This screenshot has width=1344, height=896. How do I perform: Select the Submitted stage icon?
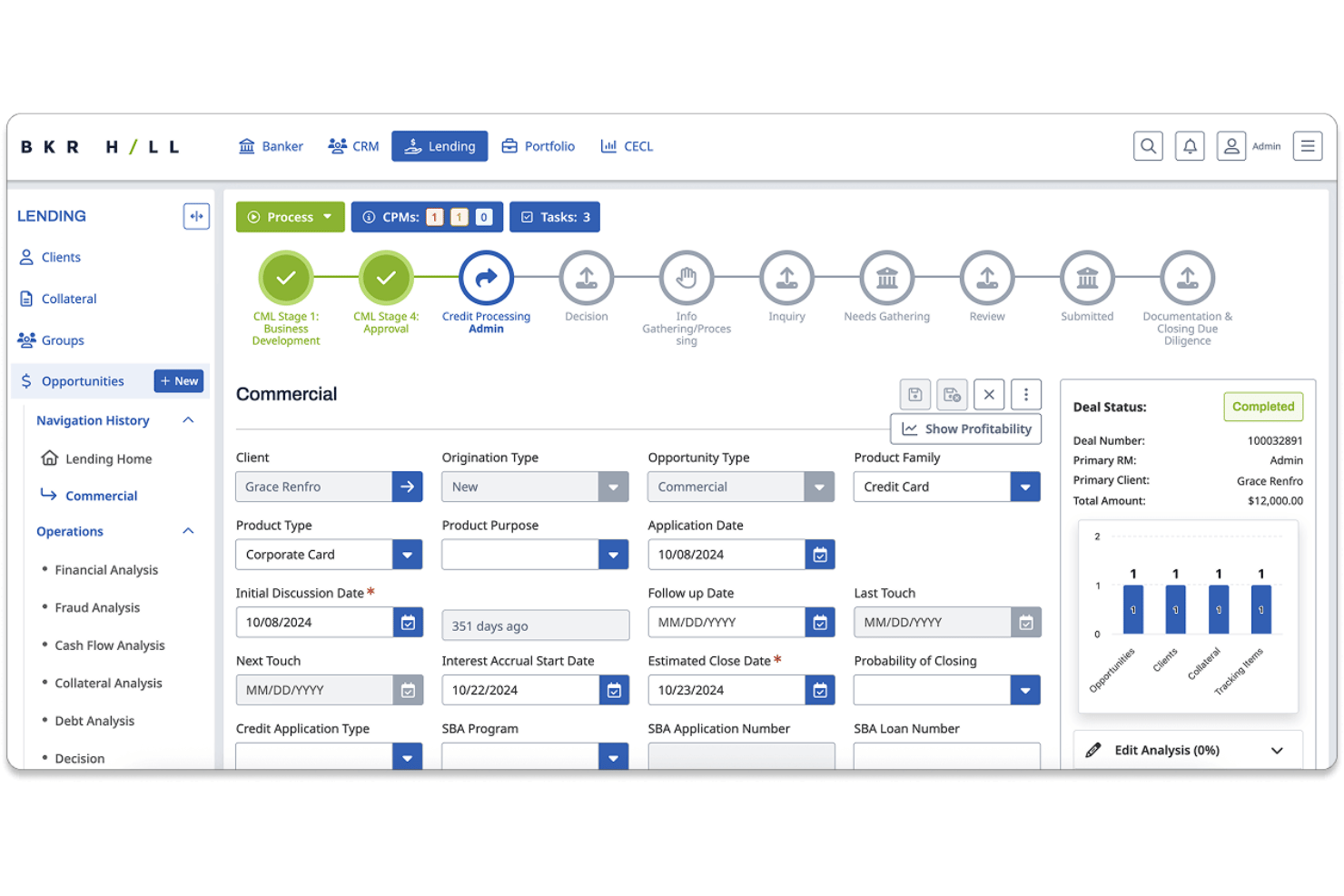click(1087, 278)
